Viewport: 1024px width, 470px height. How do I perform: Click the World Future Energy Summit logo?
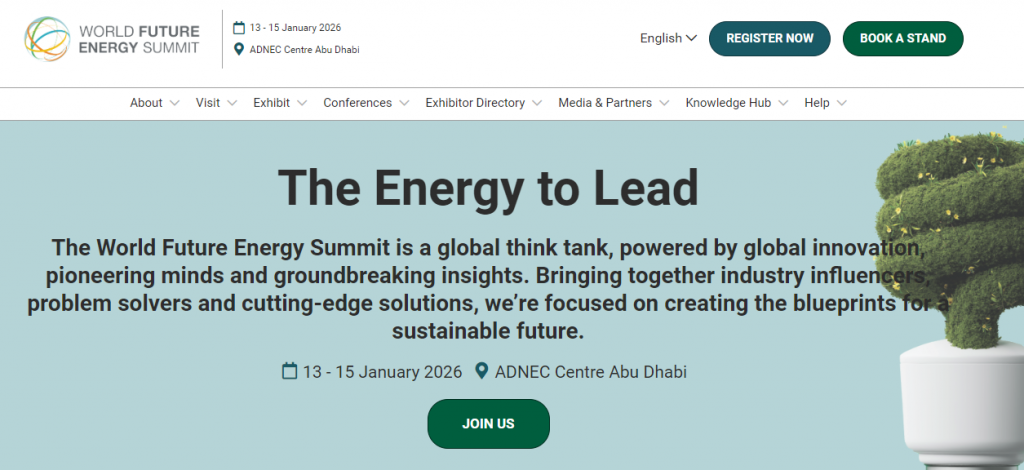click(x=112, y=39)
